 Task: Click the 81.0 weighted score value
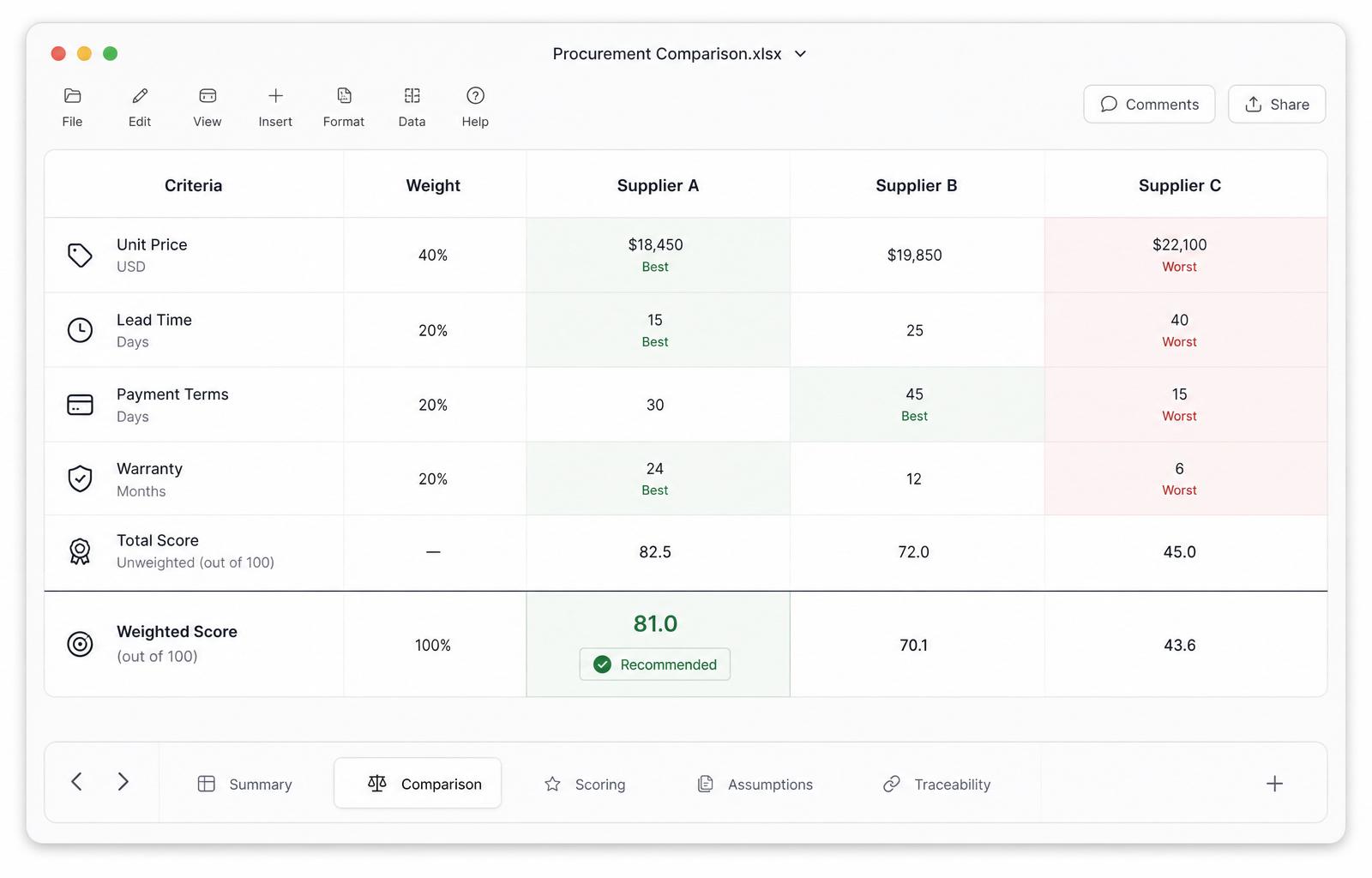click(x=655, y=623)
